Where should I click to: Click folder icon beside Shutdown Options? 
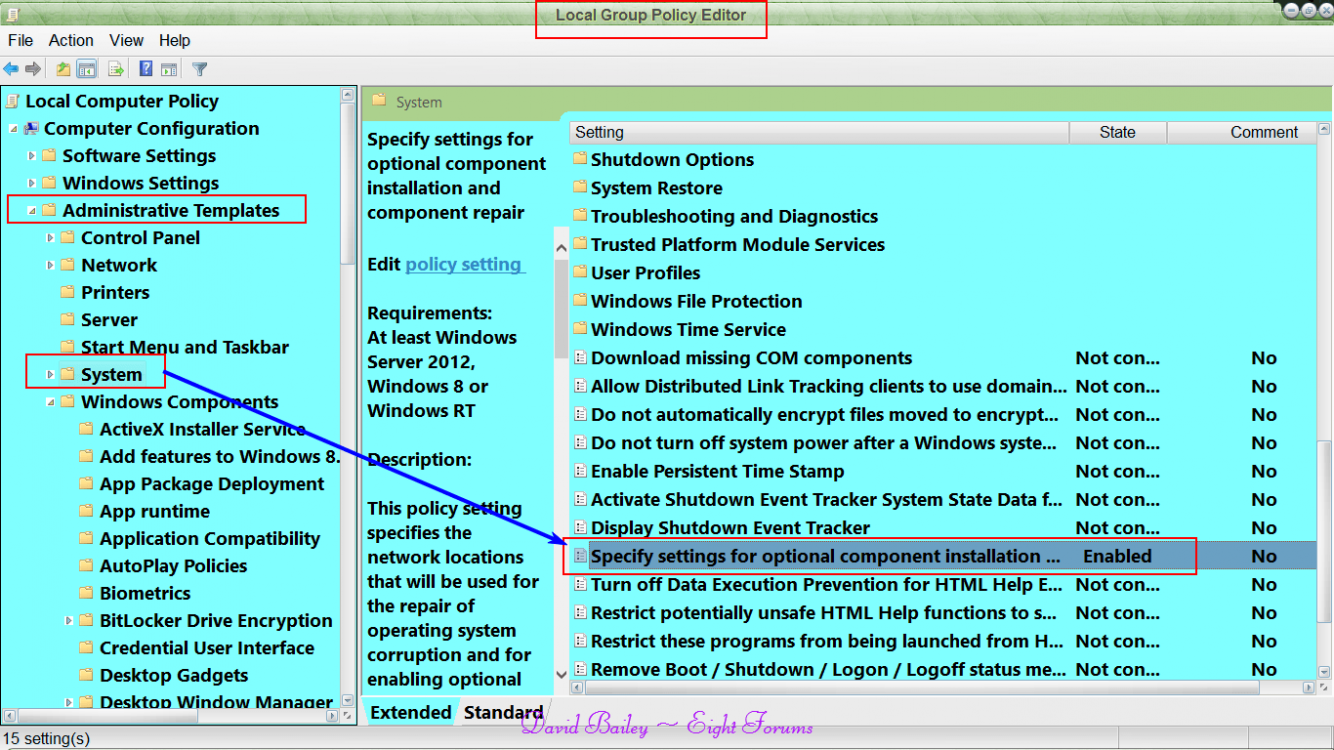[x=580, y=160]
